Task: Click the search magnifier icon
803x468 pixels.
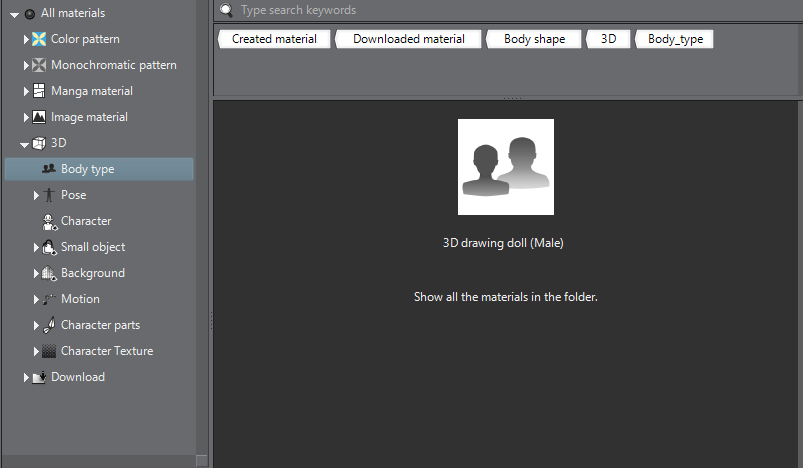Action: (226, 10)
